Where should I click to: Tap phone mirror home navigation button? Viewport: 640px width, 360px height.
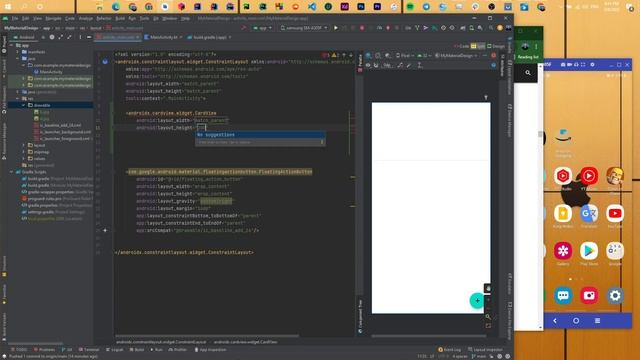[576, 321]
